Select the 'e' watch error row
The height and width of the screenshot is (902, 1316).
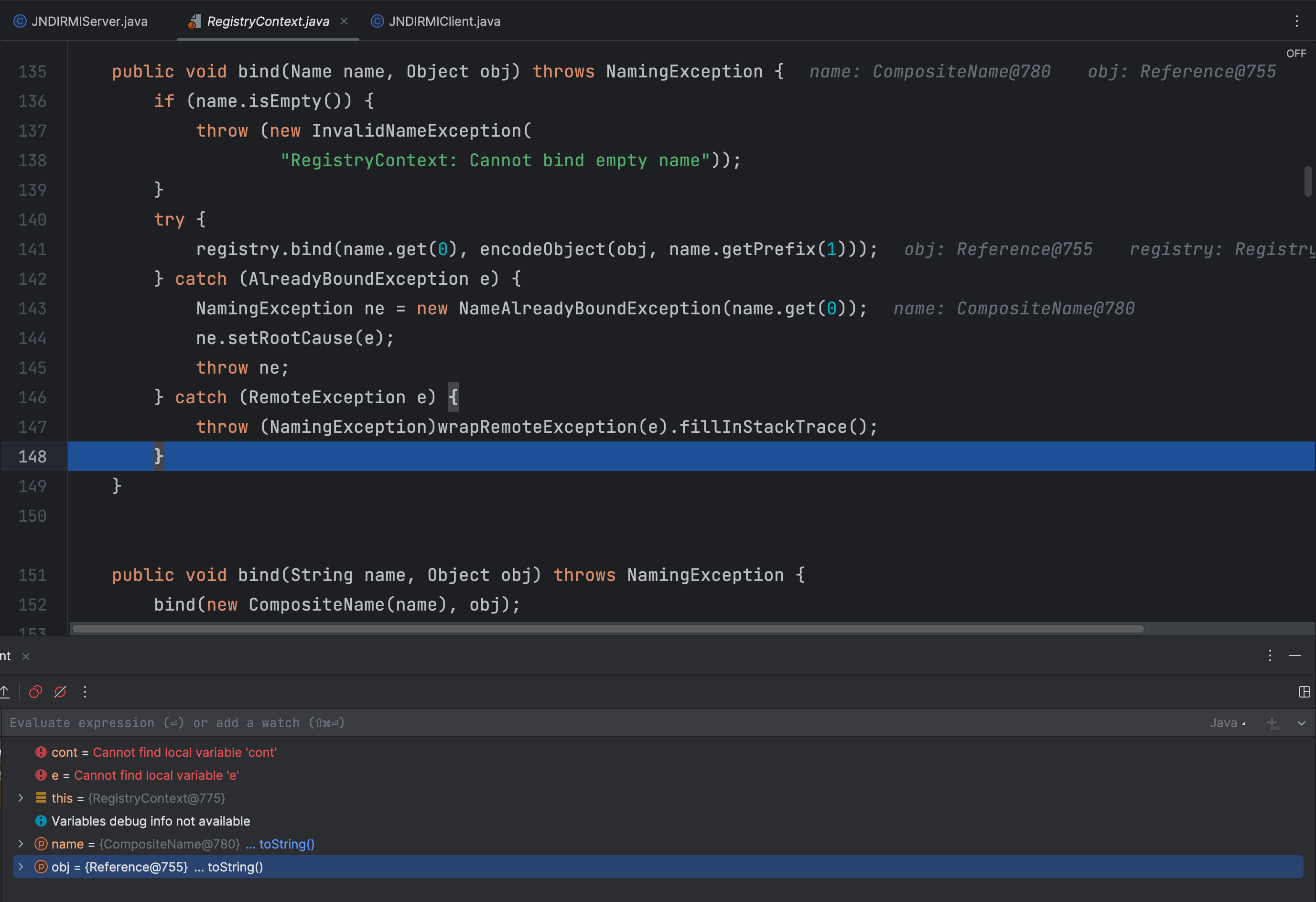pos(657,775)
